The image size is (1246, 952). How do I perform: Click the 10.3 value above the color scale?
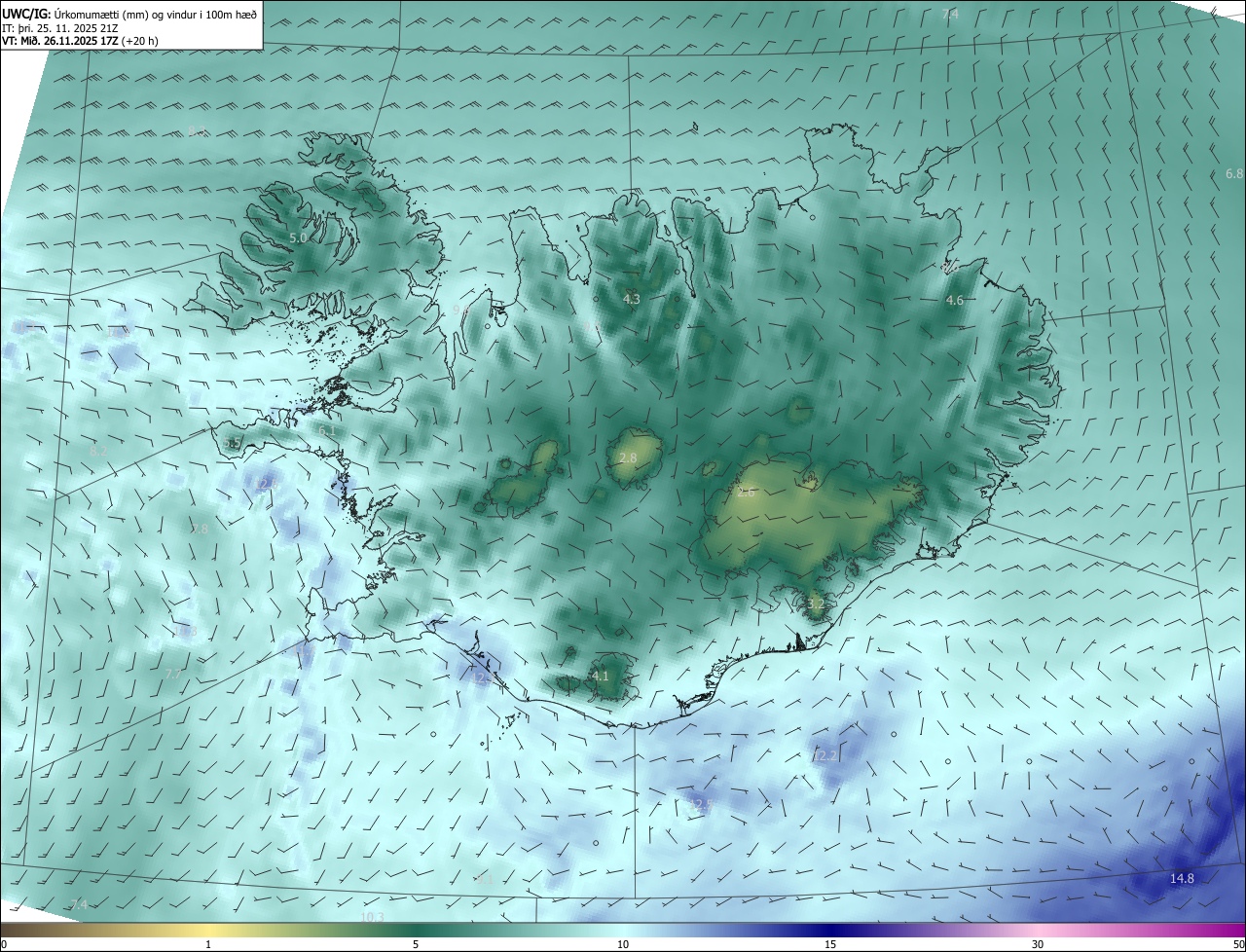pyautogui.click(x=372, y=917)
